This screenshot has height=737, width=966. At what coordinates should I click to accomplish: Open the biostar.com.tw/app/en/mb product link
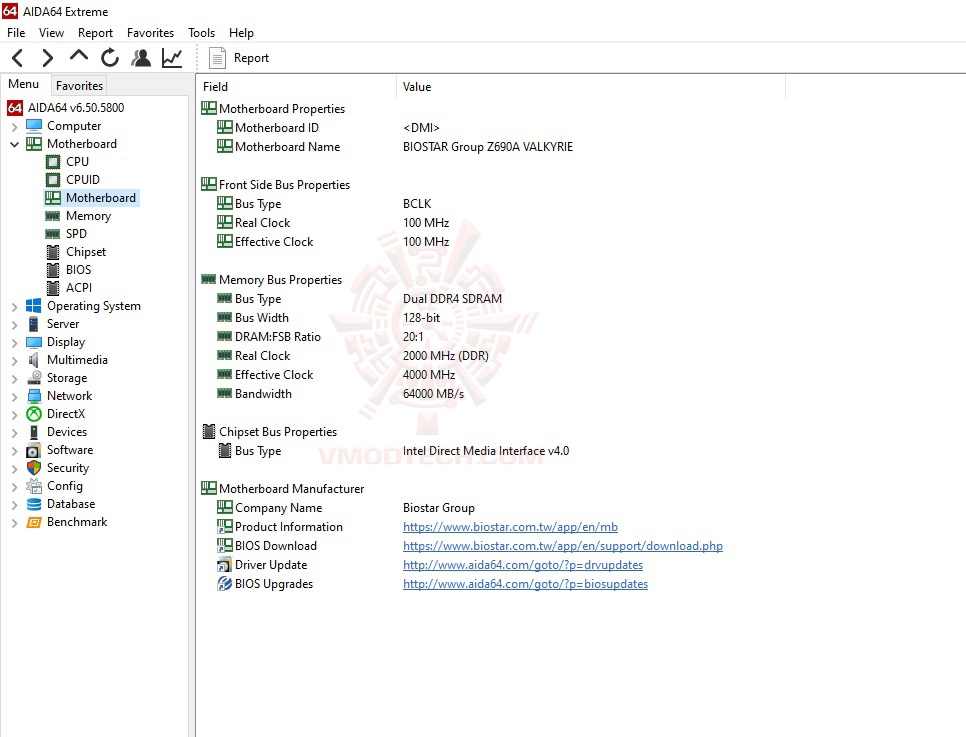point(510,527)
